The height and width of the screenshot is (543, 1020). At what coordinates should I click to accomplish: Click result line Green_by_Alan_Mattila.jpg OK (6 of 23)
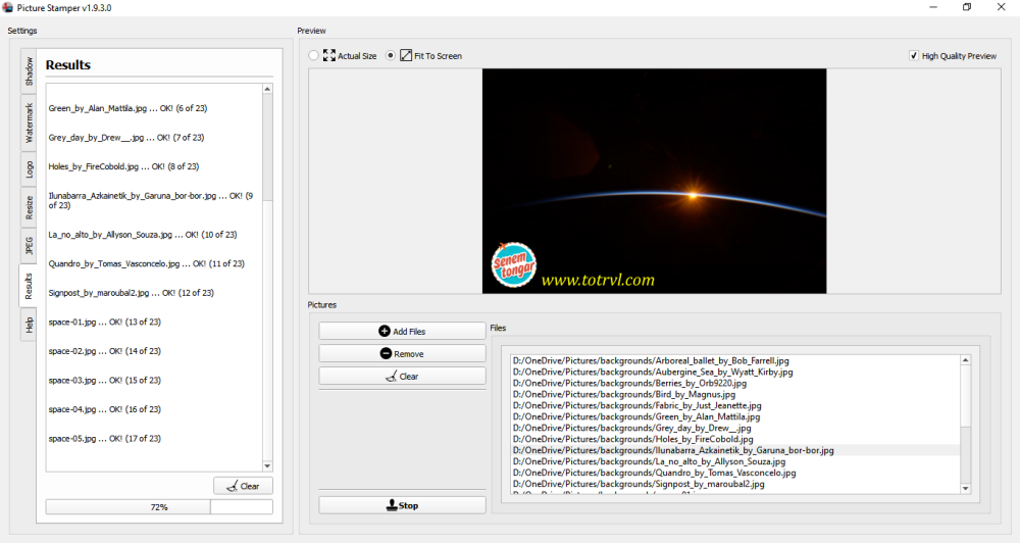point(128,108)
